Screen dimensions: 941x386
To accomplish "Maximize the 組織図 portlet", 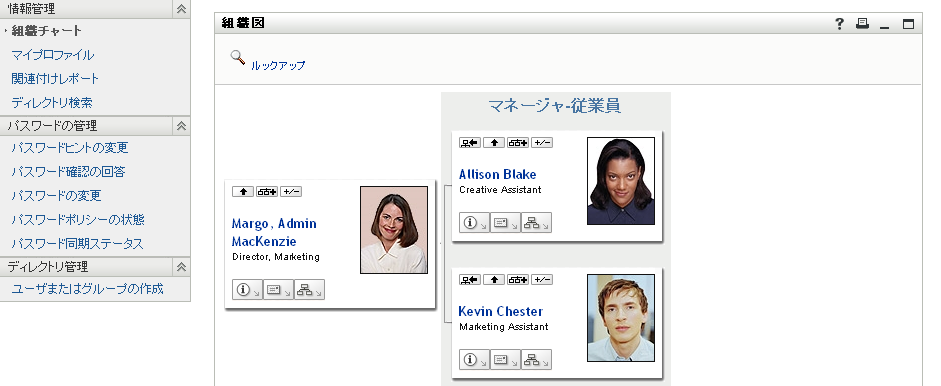I will 909,24.
